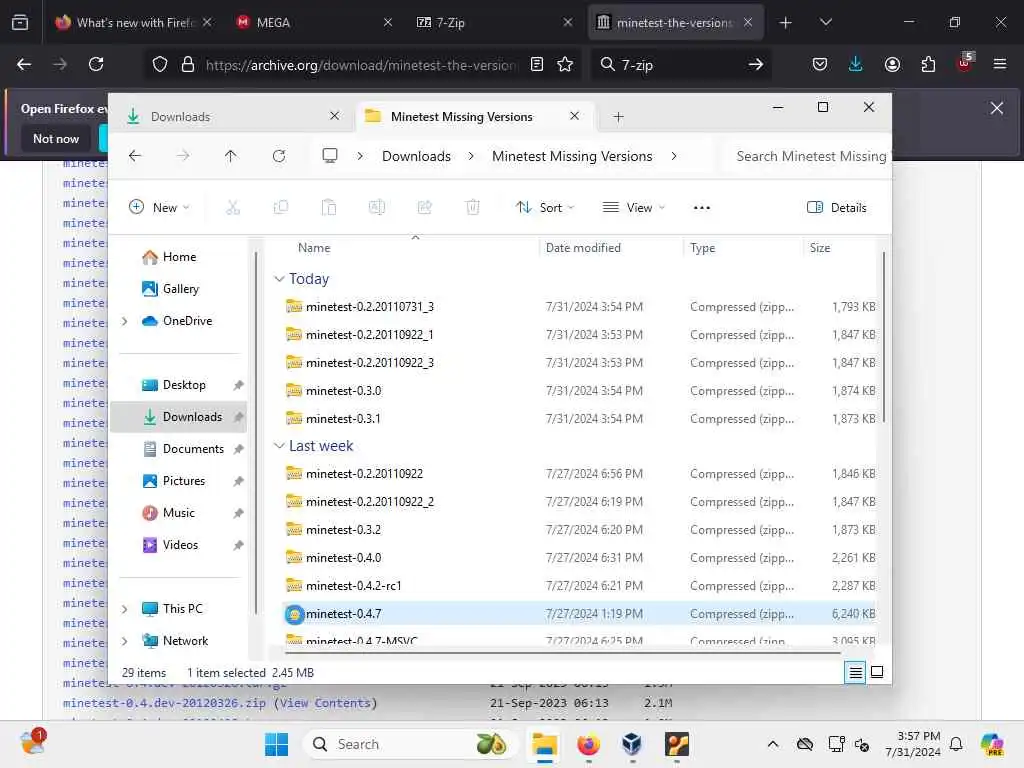1024x768 pixels.
Task: Click Downloads in the breadcrumb path
Action: pos(416,156)
